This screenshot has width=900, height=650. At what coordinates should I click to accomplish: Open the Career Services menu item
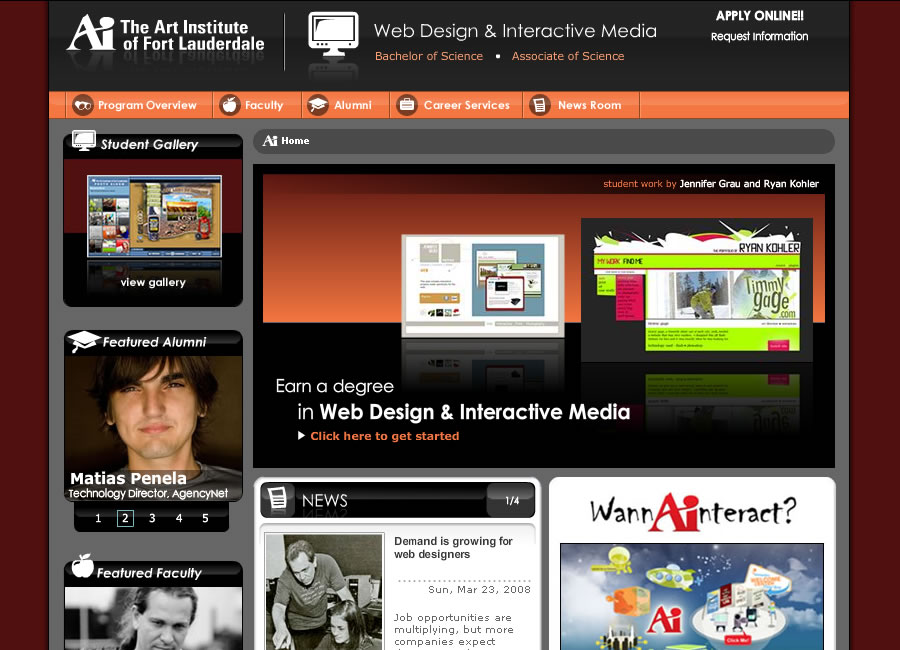[x=466, y=105]
